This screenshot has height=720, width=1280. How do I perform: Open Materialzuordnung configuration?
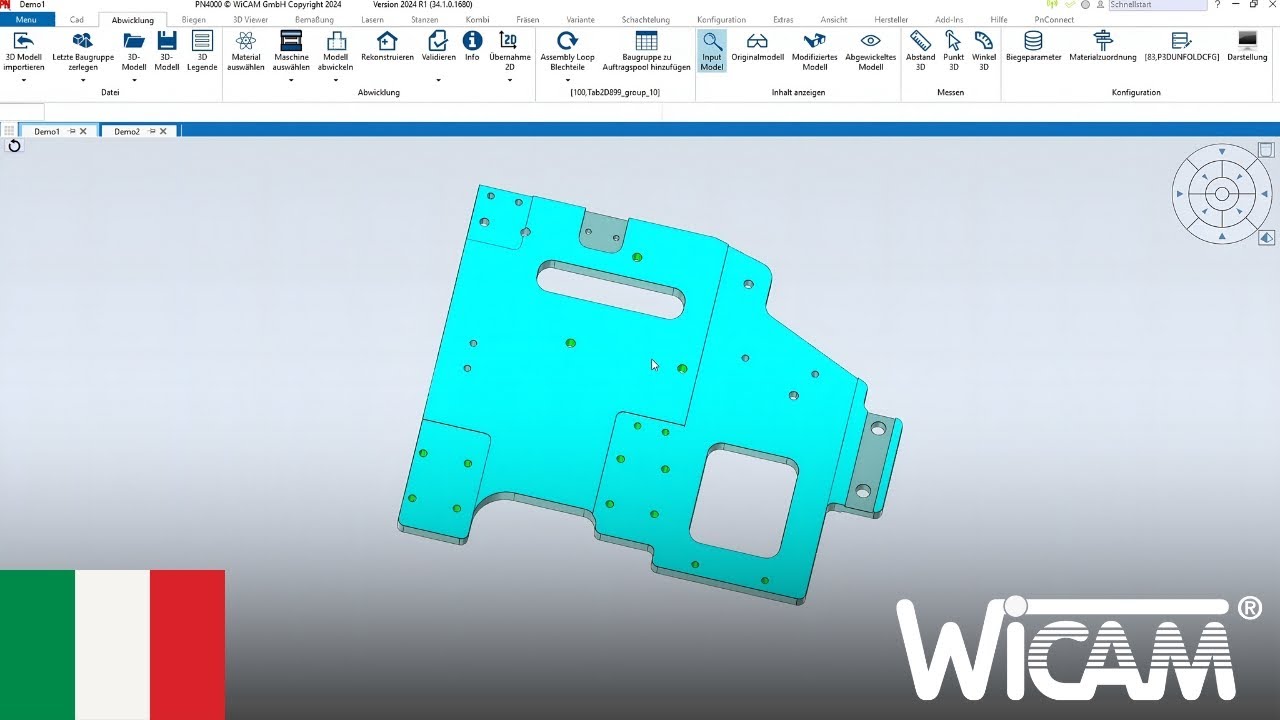1103,46
